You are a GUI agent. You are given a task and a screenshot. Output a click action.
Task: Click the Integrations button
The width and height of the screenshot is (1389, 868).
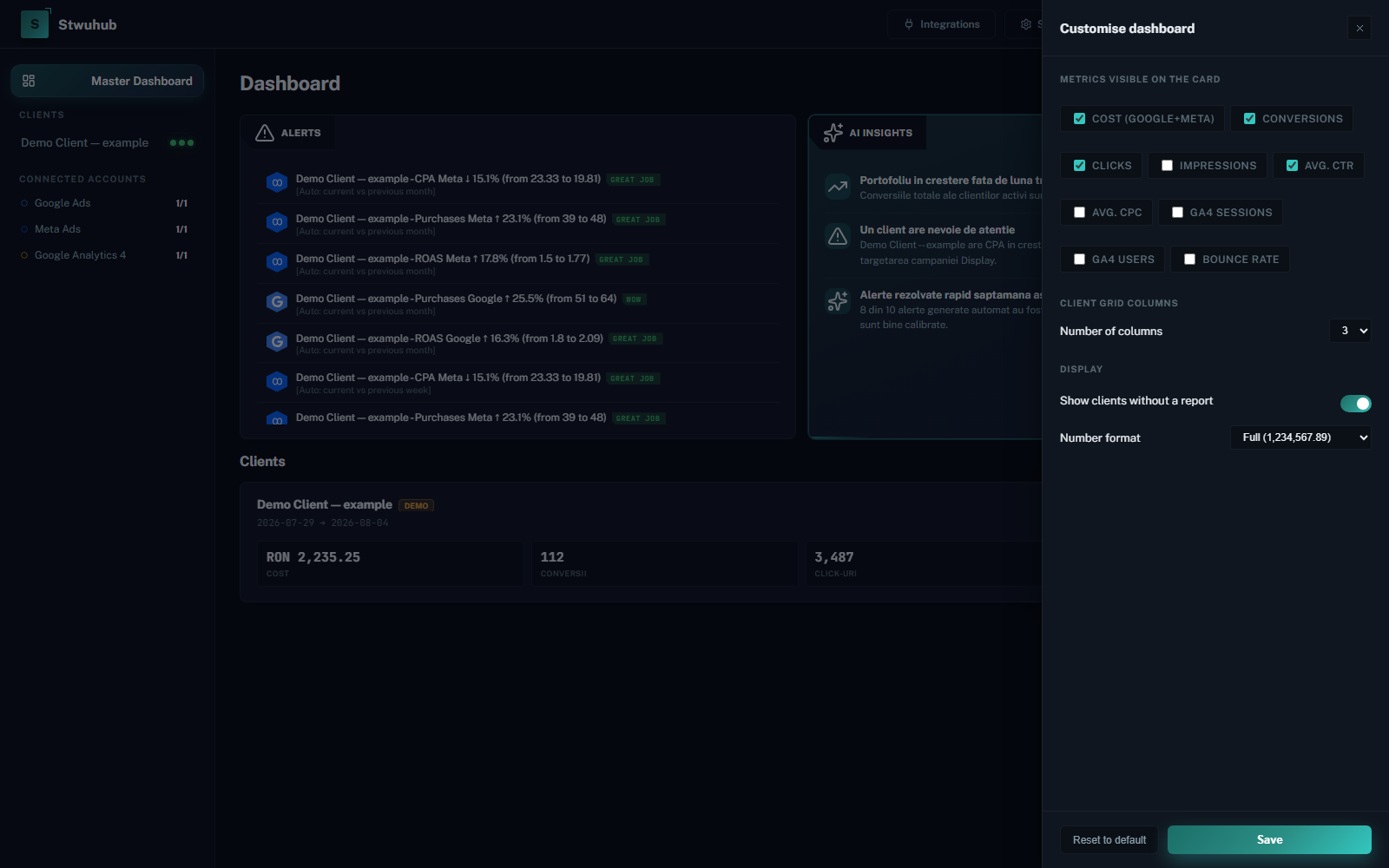pyautogui.click(x=942, y=24)
